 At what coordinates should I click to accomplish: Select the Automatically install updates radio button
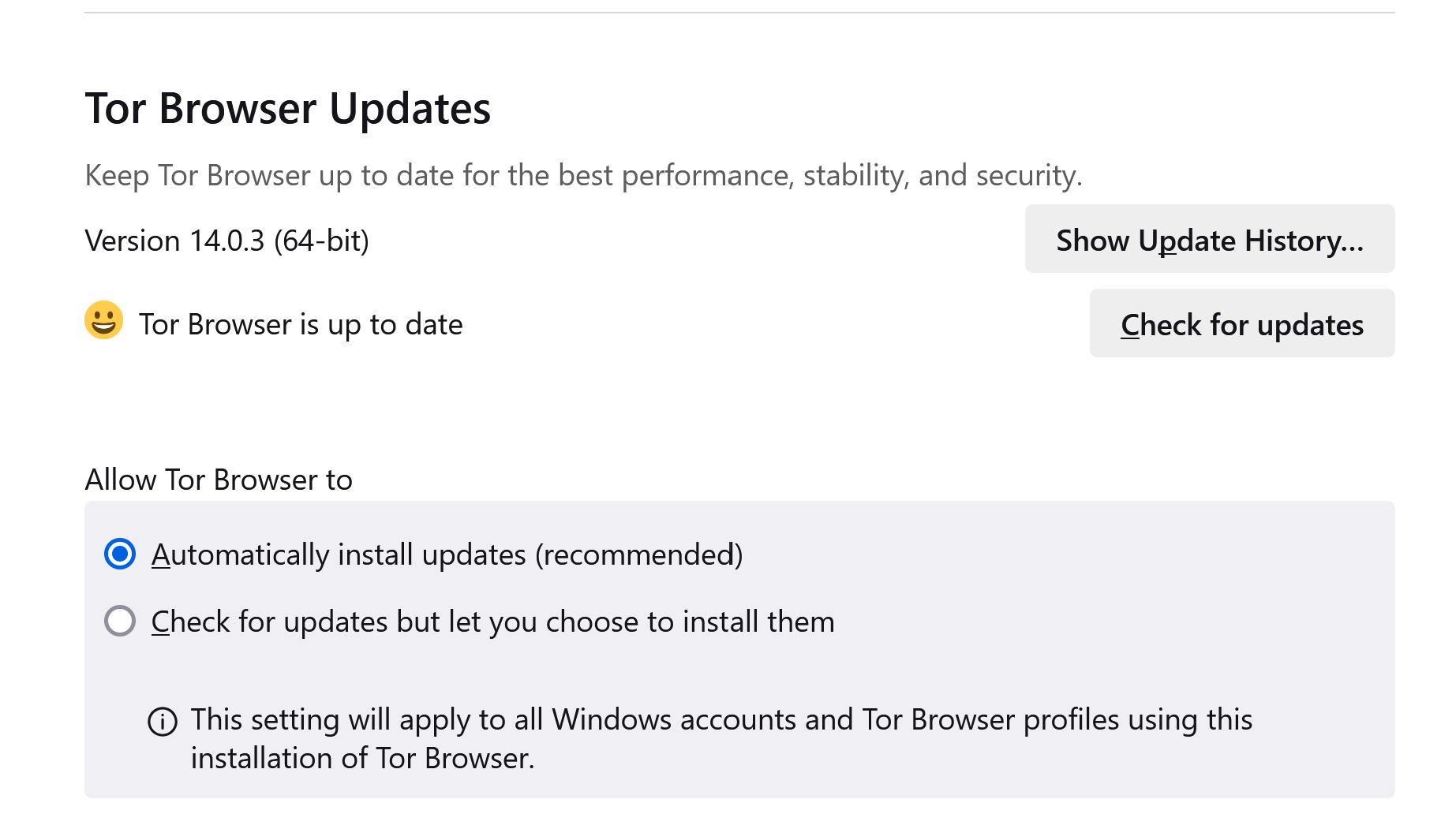coord(120,554)
